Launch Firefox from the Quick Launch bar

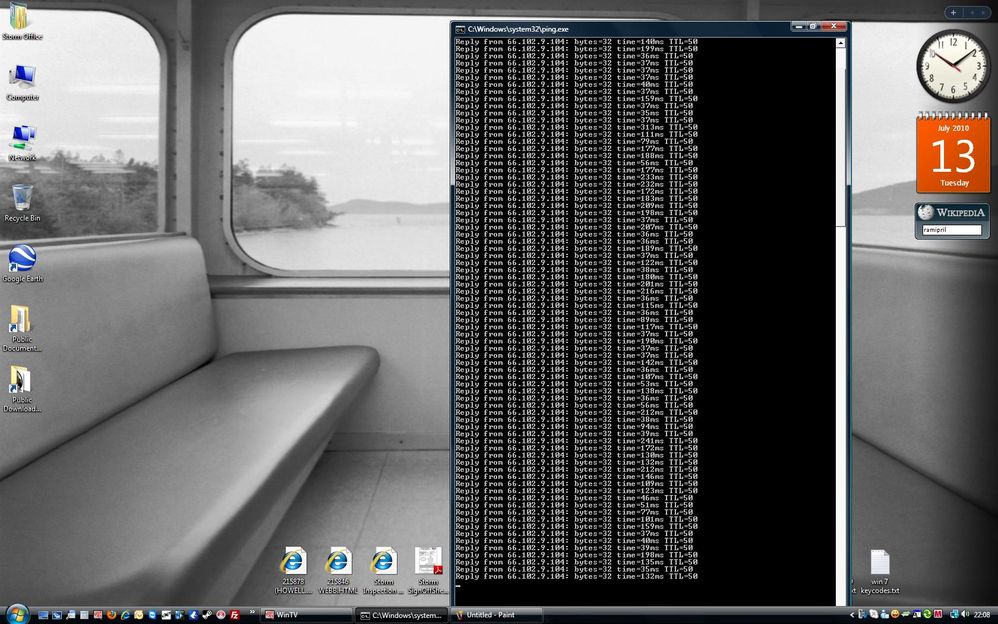(111, 615)
